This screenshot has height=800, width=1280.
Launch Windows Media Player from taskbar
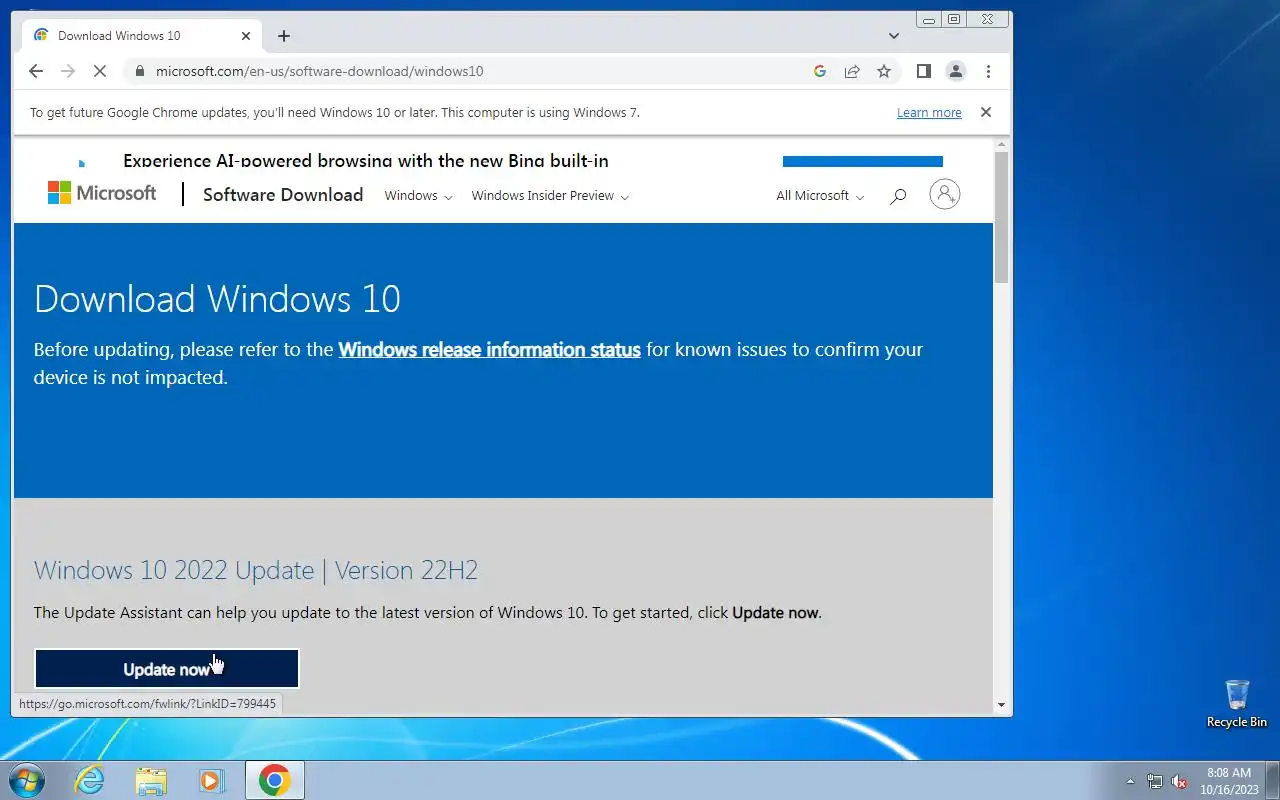212,780
